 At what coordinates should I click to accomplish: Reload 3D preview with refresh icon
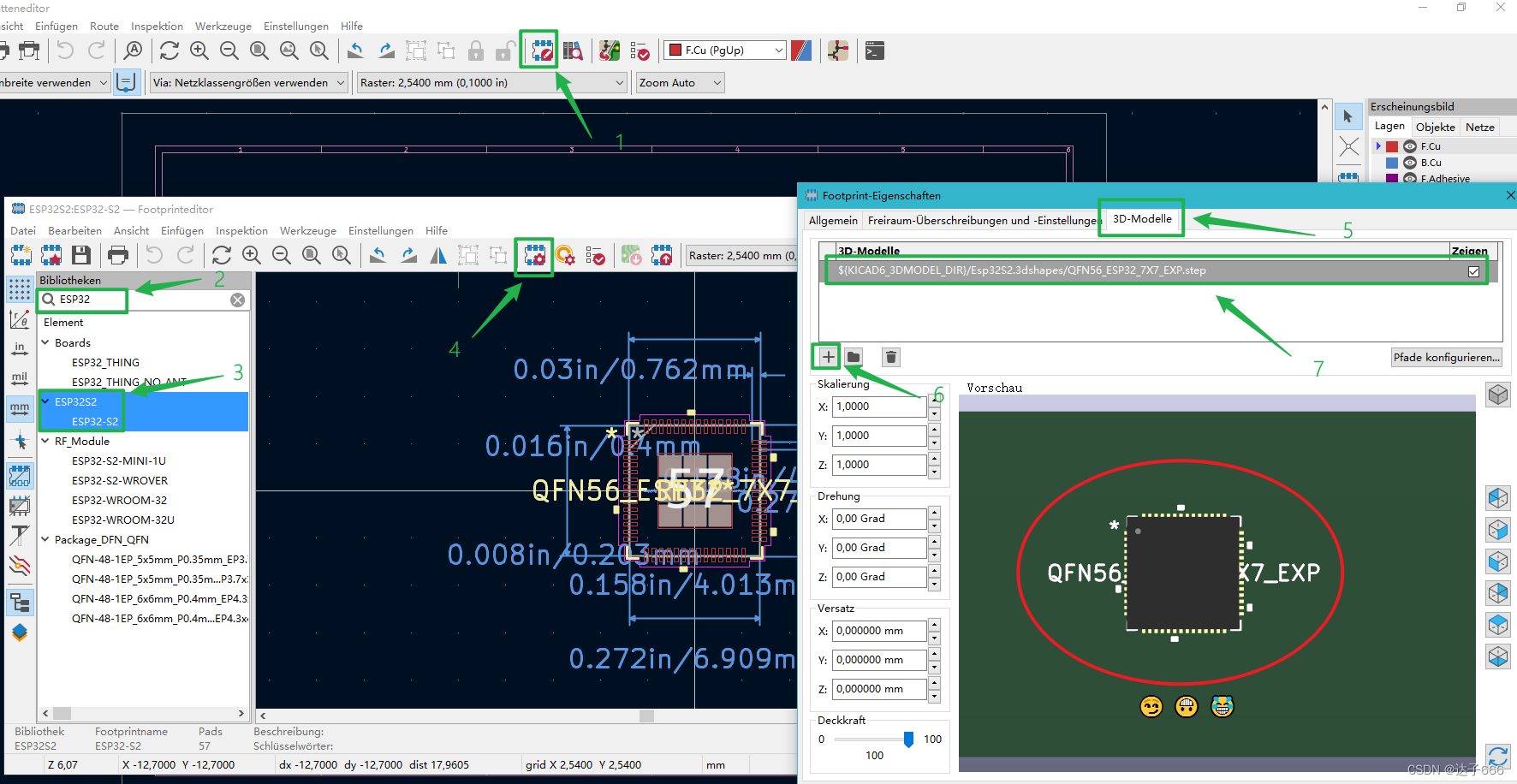1497,757
